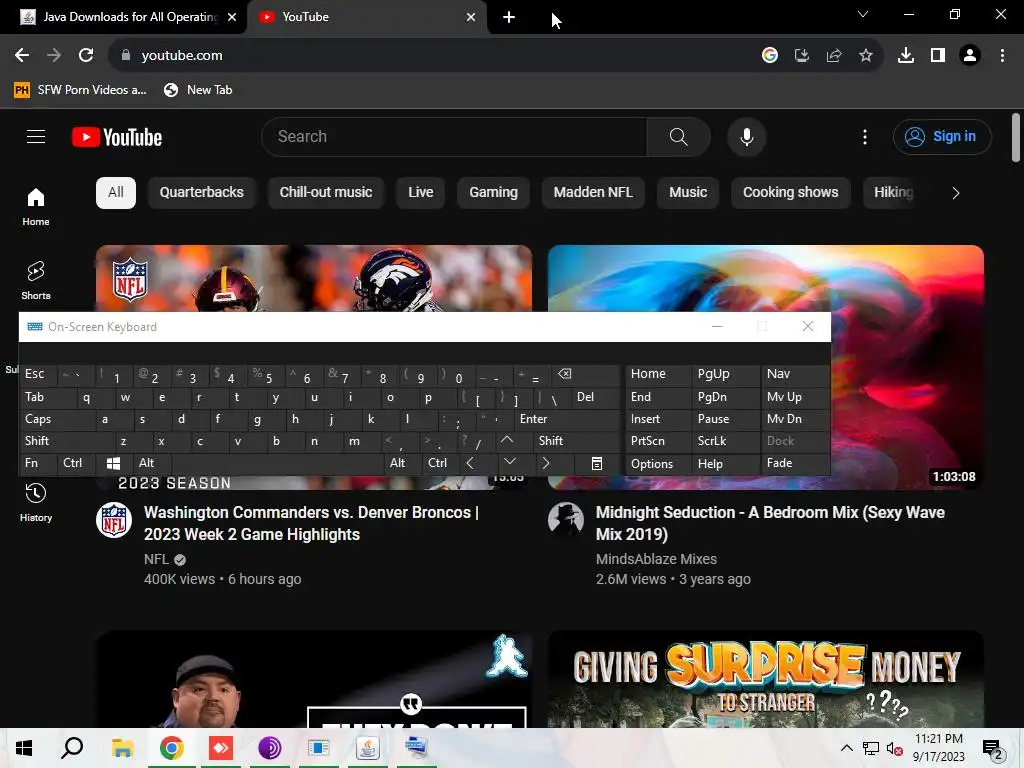Open Chrome three-dot menu
Viewport: 1024px width, 768px height.
point(1002,56)
